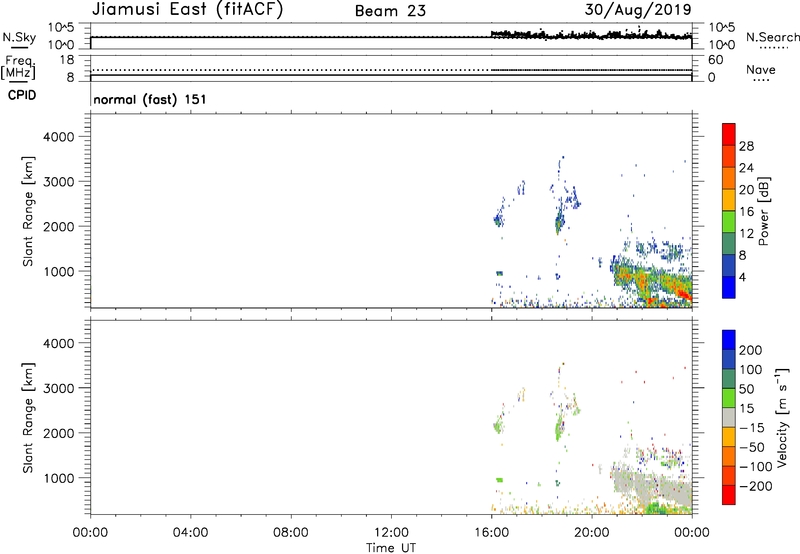The image size is (800, 554).
Task: Click the '4000' tick on power panel
Action: click(58, 137)
